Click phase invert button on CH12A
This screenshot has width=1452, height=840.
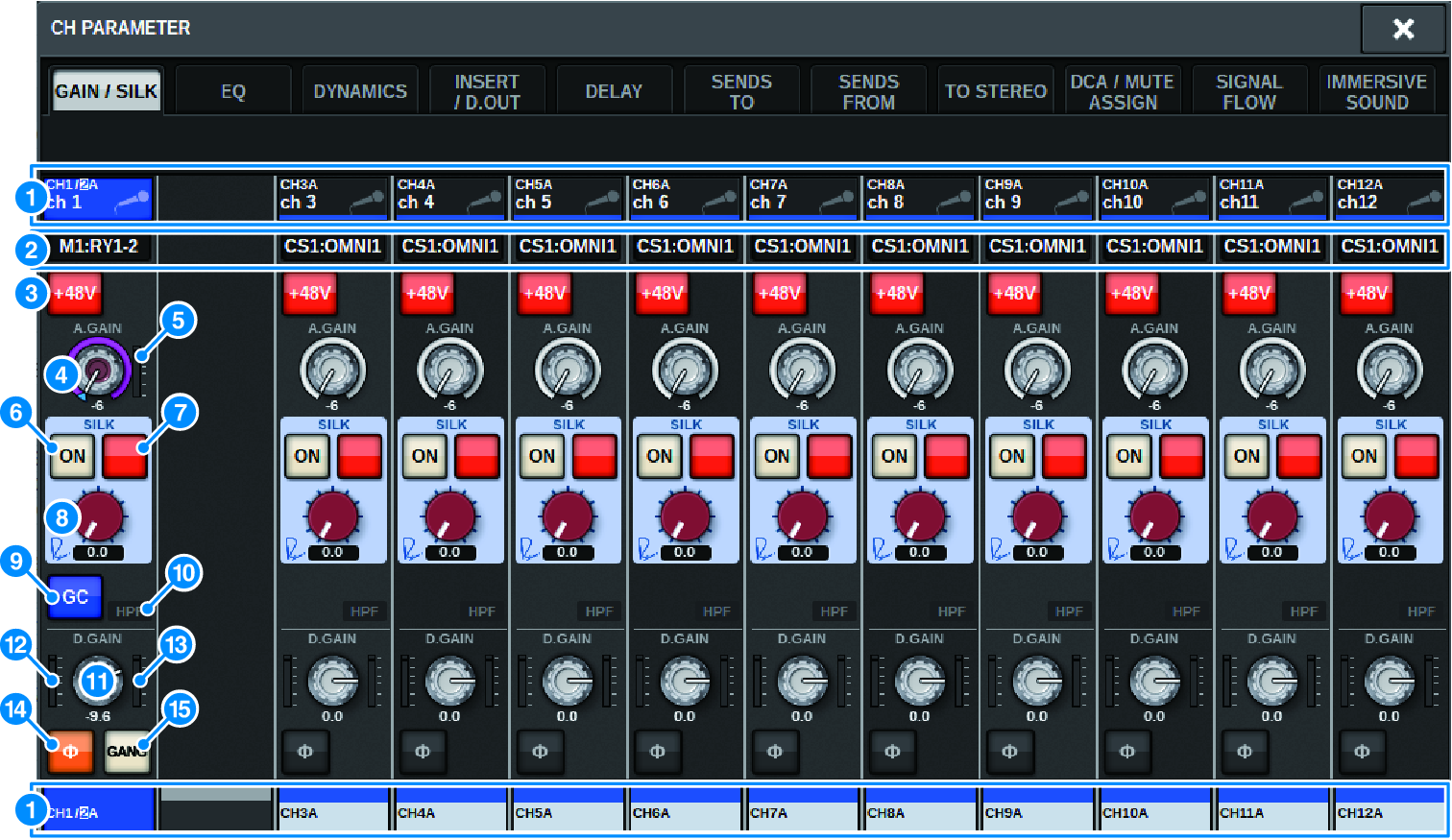1361,752
